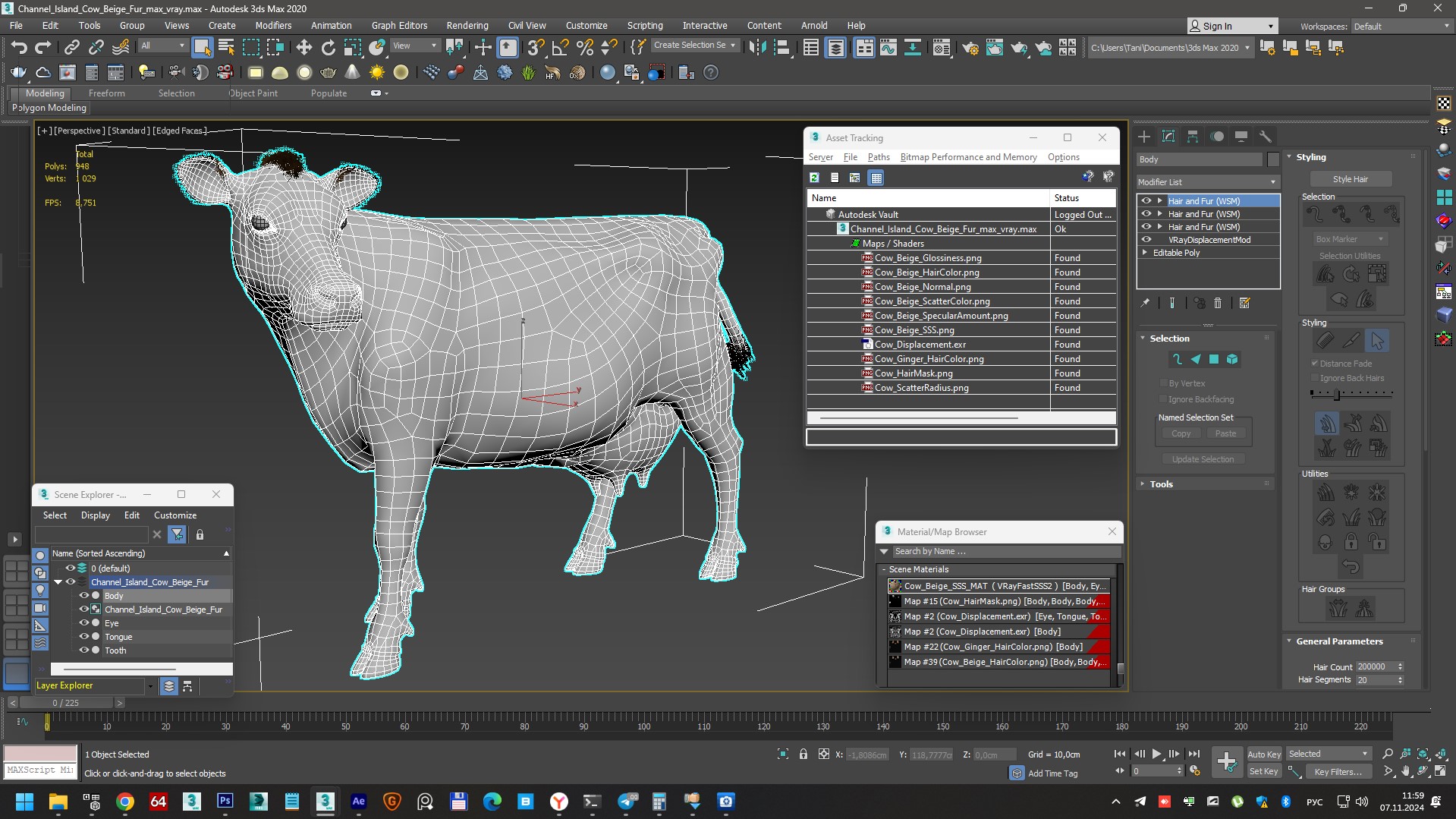Open the Display command panel tab

1241,137
